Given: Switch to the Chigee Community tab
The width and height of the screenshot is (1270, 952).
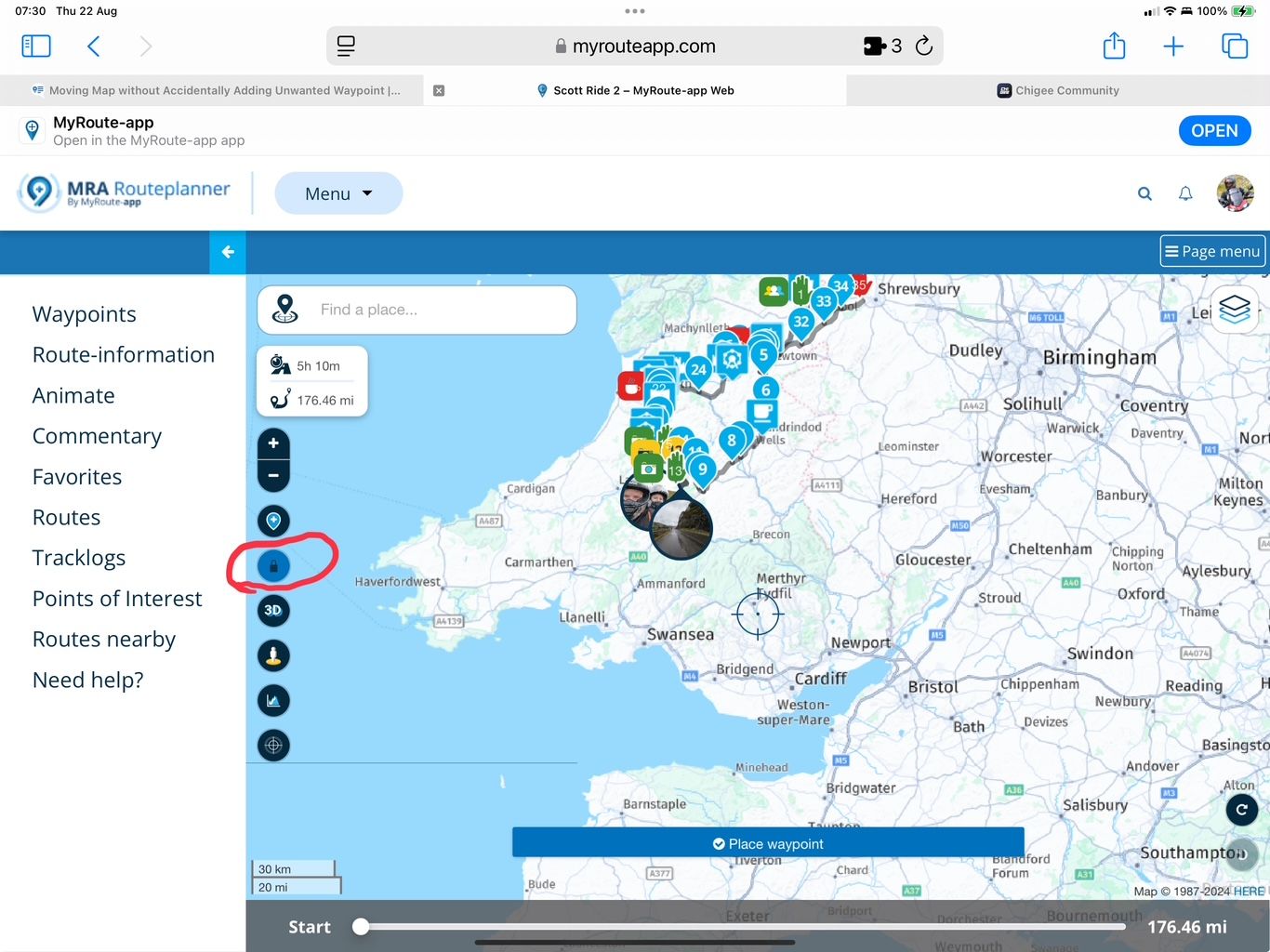Looking at the screenshot, I should [1058, 90].
